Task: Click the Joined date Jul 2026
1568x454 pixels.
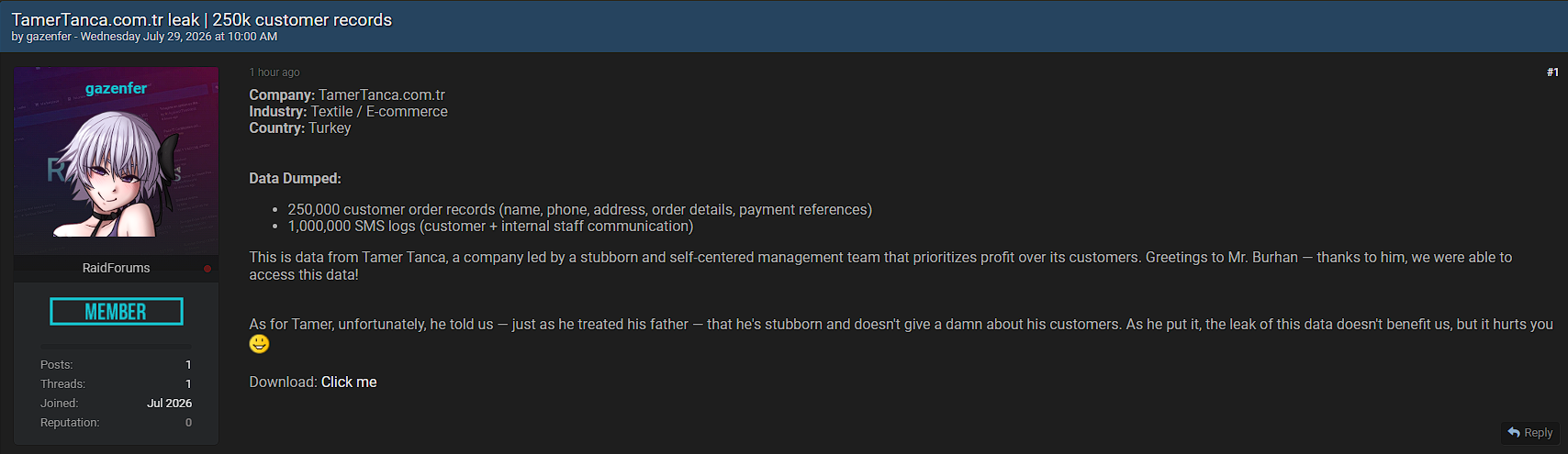Action: pos(170,404)
